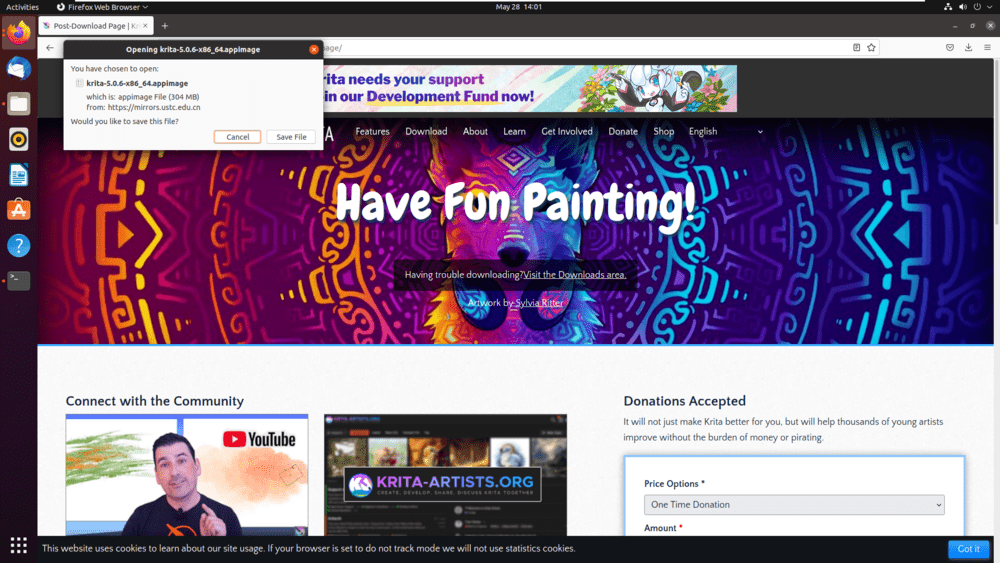Follow the Visit the Downloads area link

coord(575,275)
